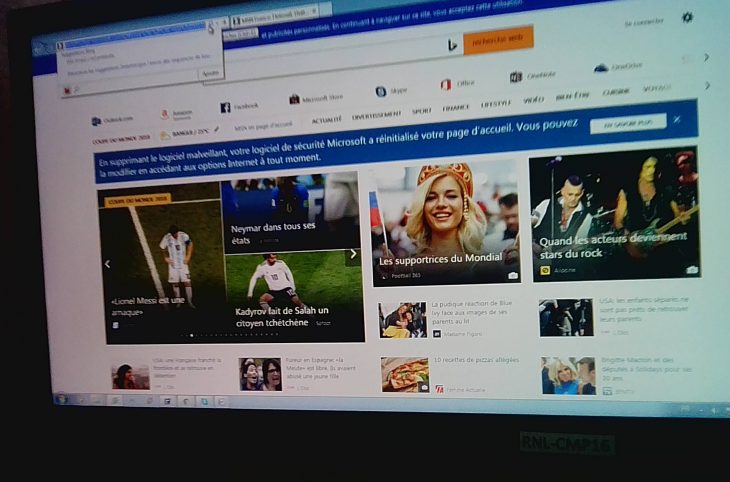Open the Outlook.com shortcut
730x482 pixels.
click(96, 121)
